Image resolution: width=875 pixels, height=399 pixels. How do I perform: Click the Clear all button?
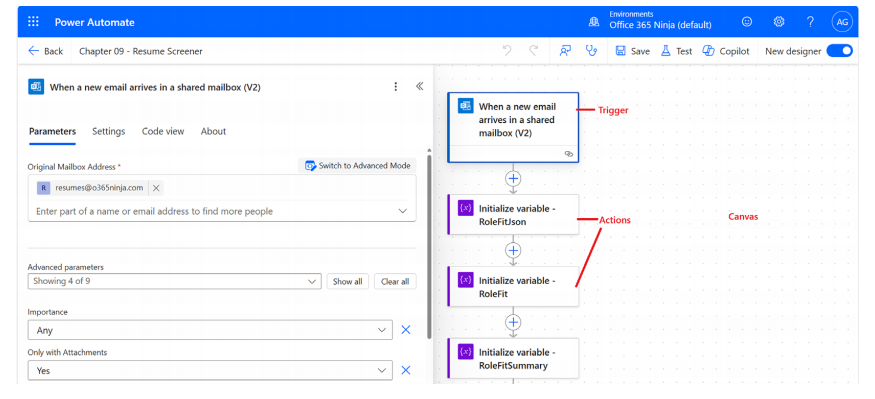pos(395,281)
